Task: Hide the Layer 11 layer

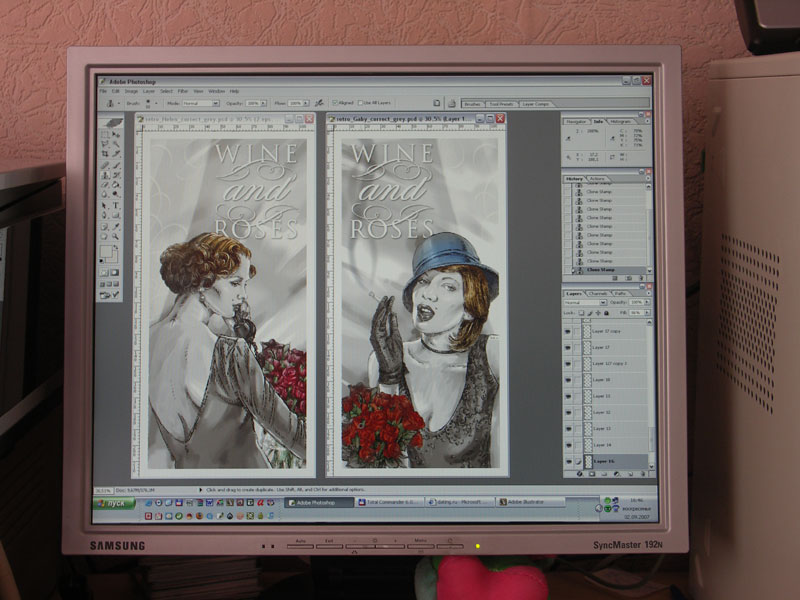Action: coord(568,396)
